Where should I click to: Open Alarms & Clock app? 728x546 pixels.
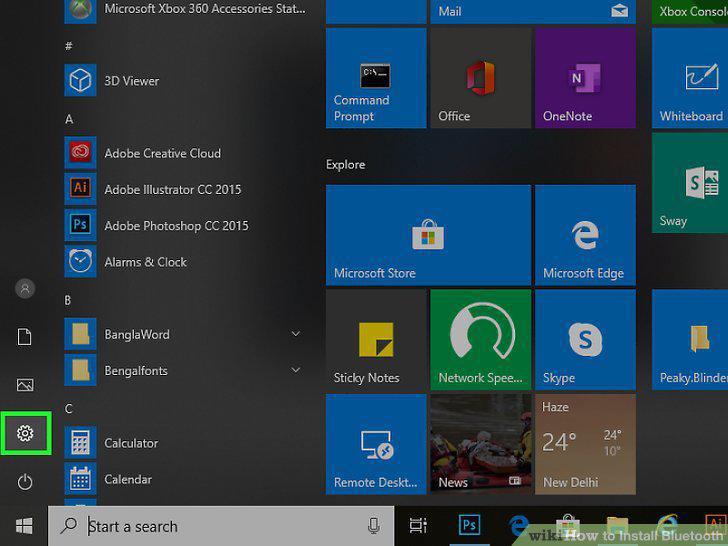coord(186,261)
